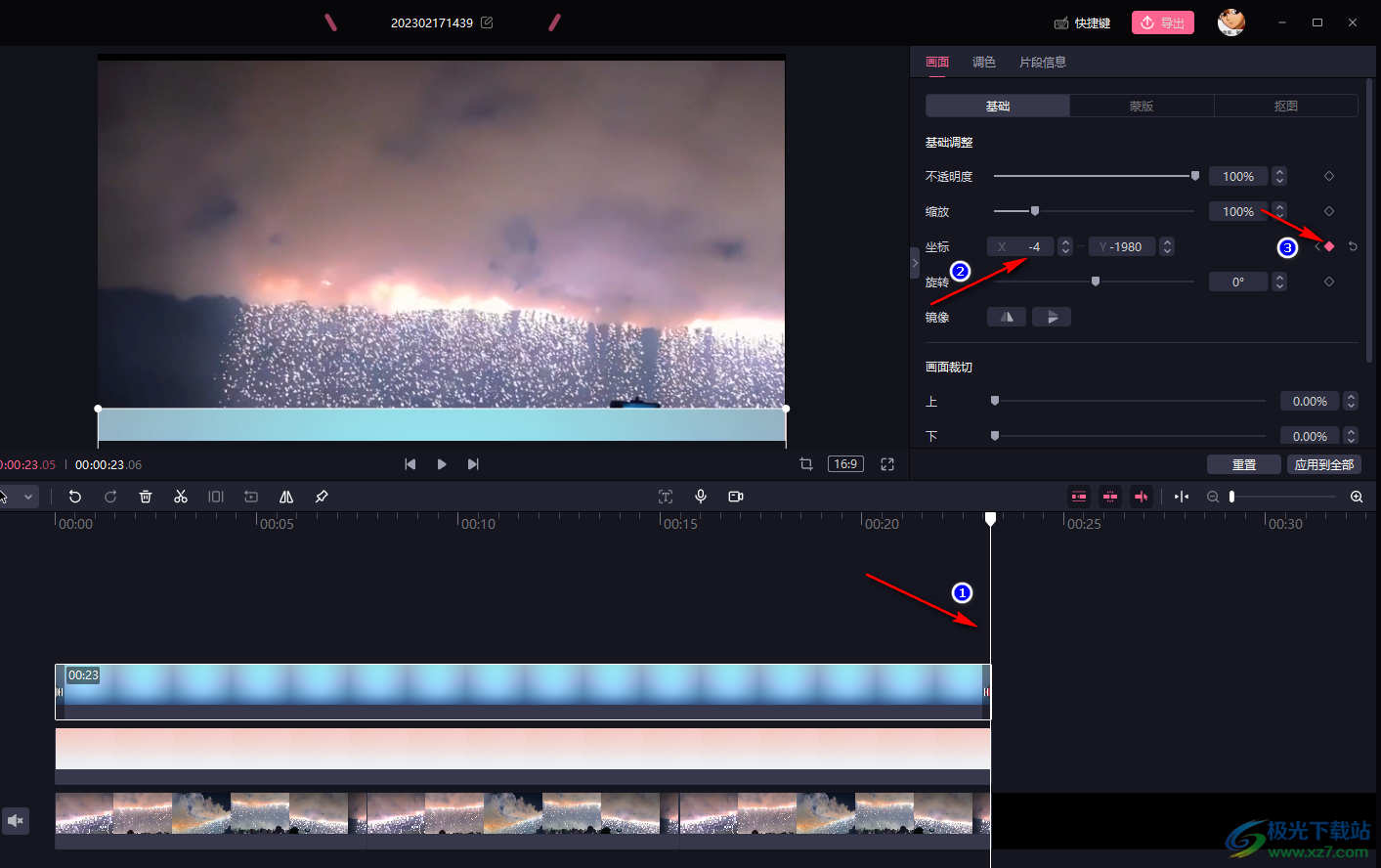The image size is (1381, 868).
Task: Adjust the scale slider
Action: tap(1094, 211)
